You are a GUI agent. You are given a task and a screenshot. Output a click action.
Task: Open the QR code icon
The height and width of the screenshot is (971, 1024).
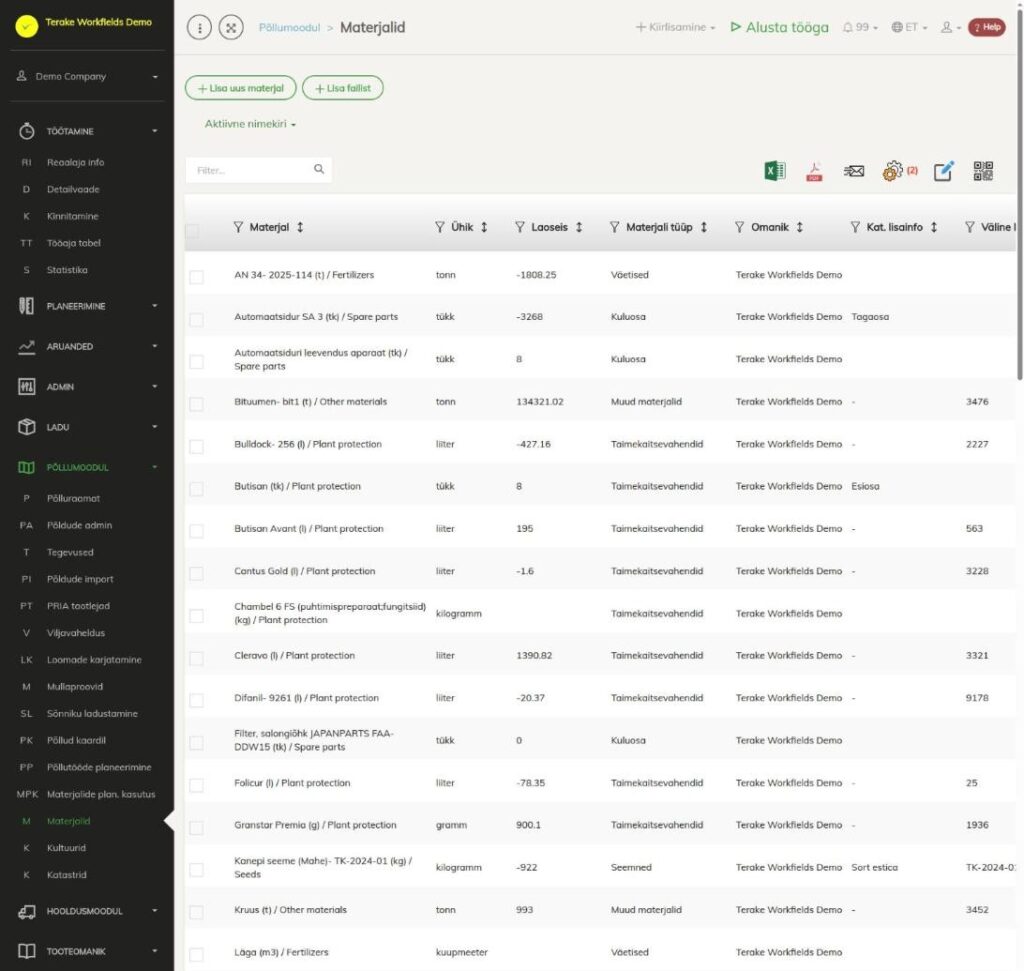[x=983, y=170]
